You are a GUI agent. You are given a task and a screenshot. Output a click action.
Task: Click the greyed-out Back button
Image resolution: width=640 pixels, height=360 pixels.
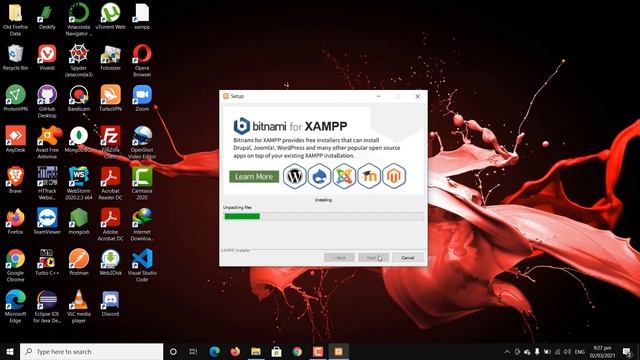[339, 258]
